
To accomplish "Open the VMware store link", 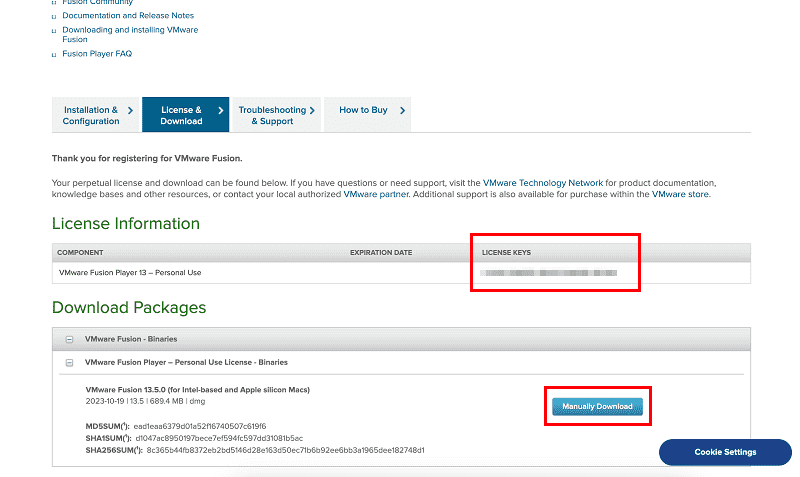I will pos(680,194).
